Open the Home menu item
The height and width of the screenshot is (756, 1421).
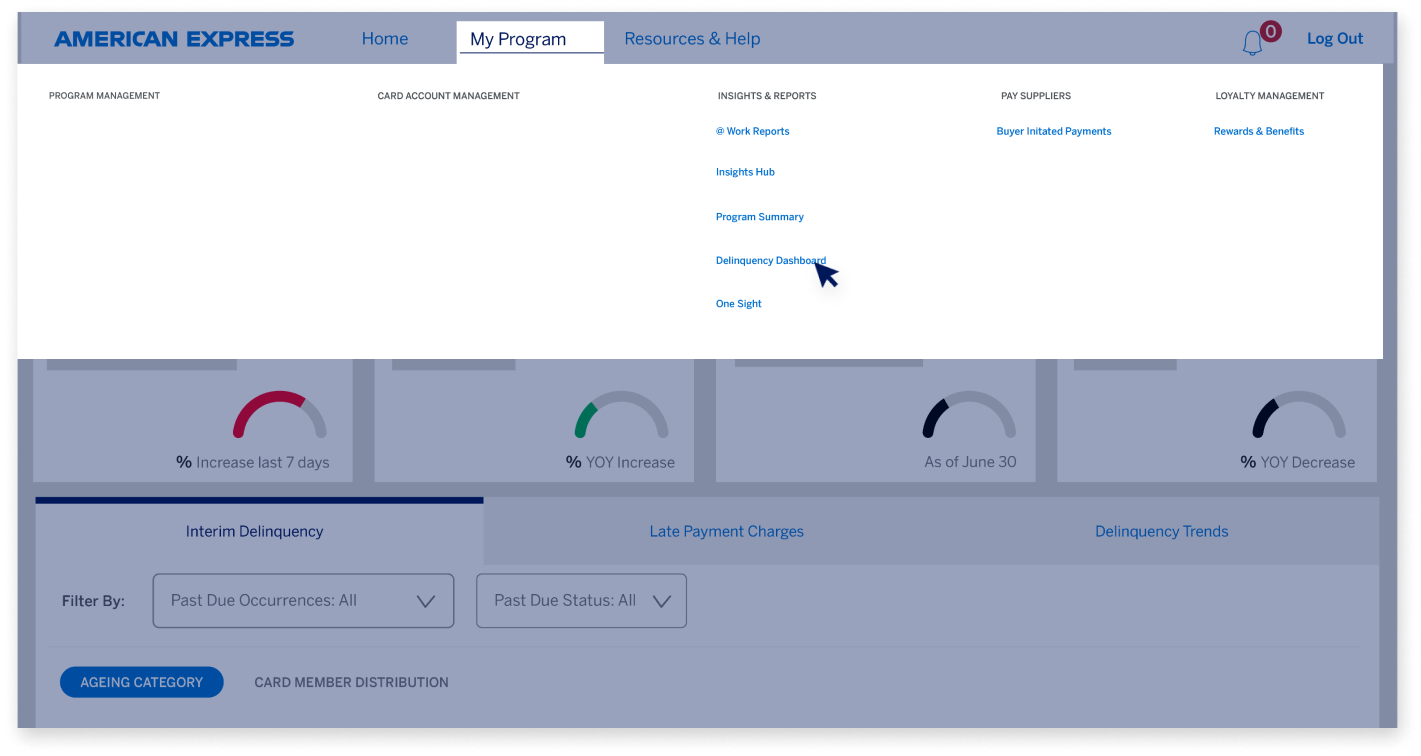[x=385, y=38]
